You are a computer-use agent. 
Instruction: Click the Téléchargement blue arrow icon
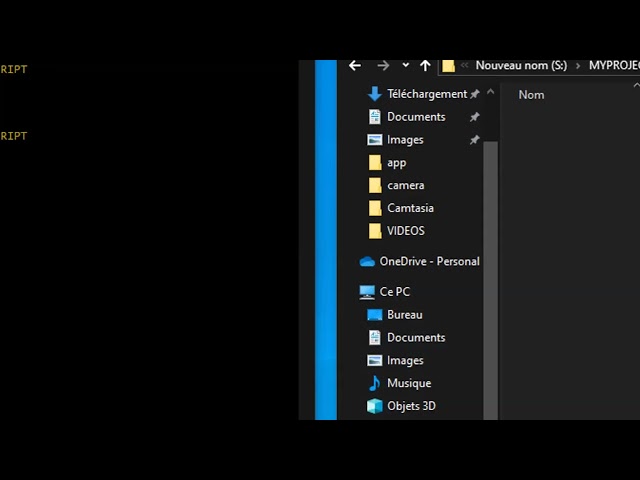pos(374,94)
